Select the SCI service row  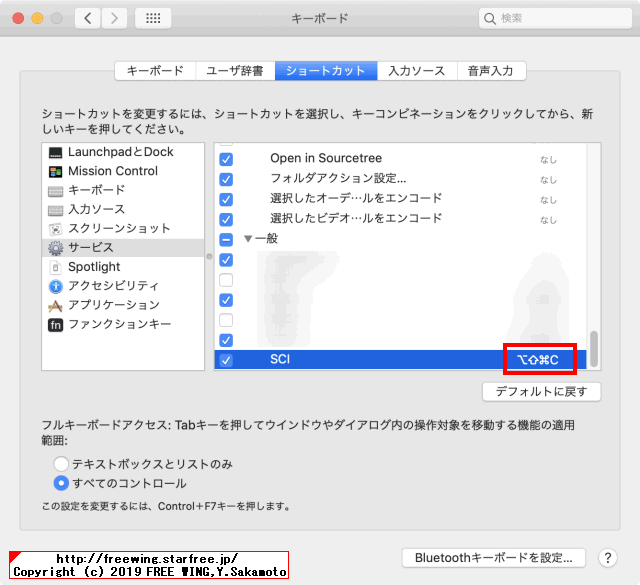(x=400, y=360)
